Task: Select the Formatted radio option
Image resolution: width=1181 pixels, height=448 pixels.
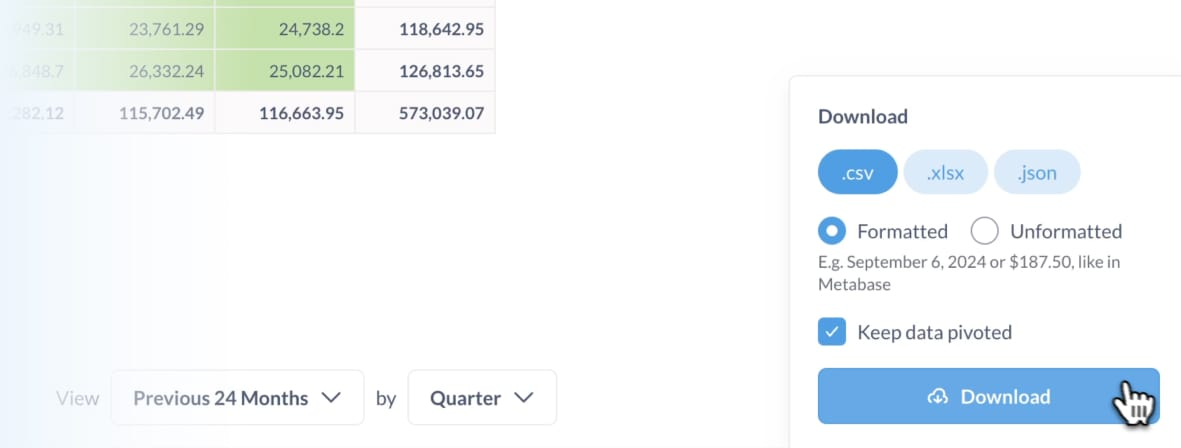Action: [832, 231]
